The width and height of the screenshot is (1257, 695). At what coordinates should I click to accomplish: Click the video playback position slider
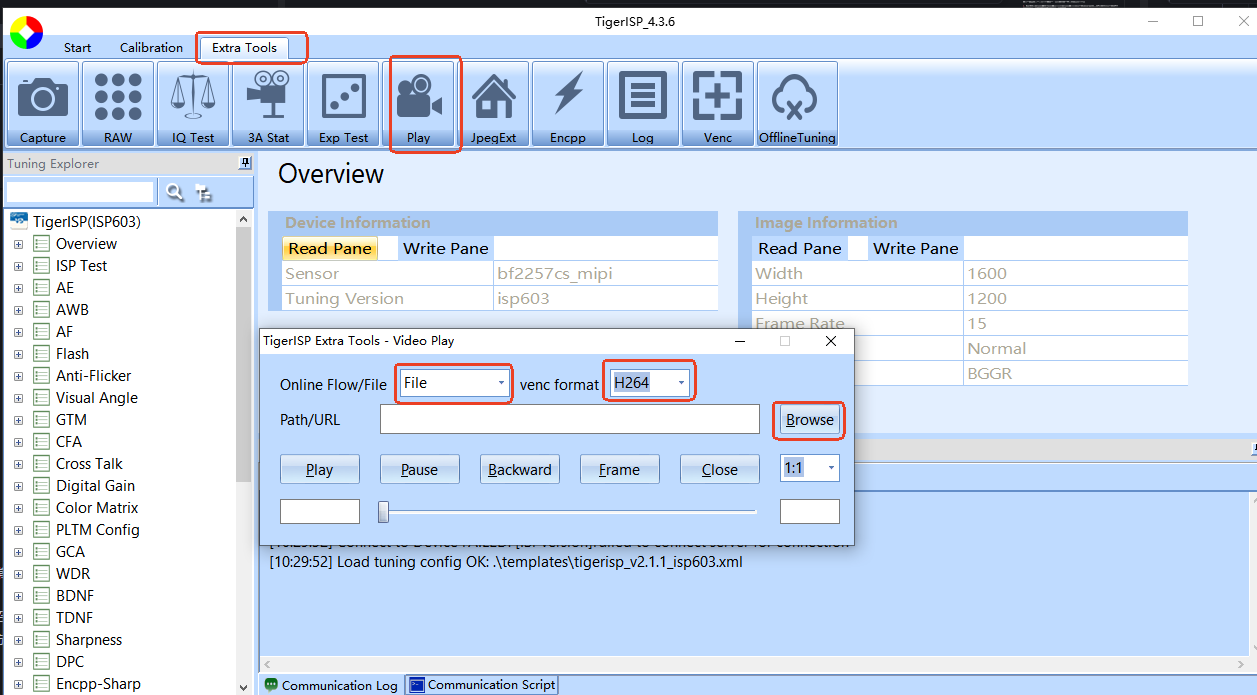[x=568, y=512]
